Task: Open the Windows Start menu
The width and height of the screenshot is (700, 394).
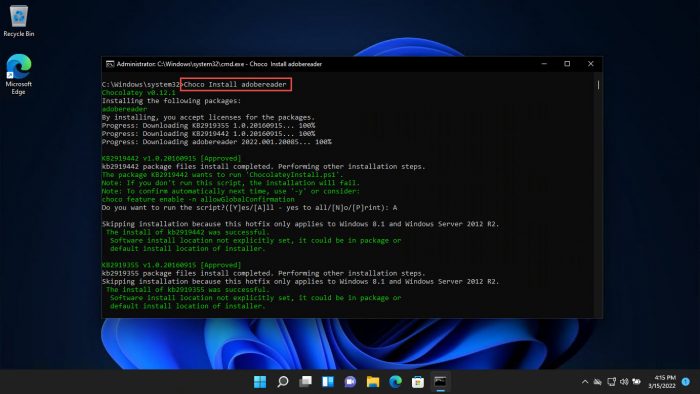Action: pyautogui.click(x=260, y=382)
